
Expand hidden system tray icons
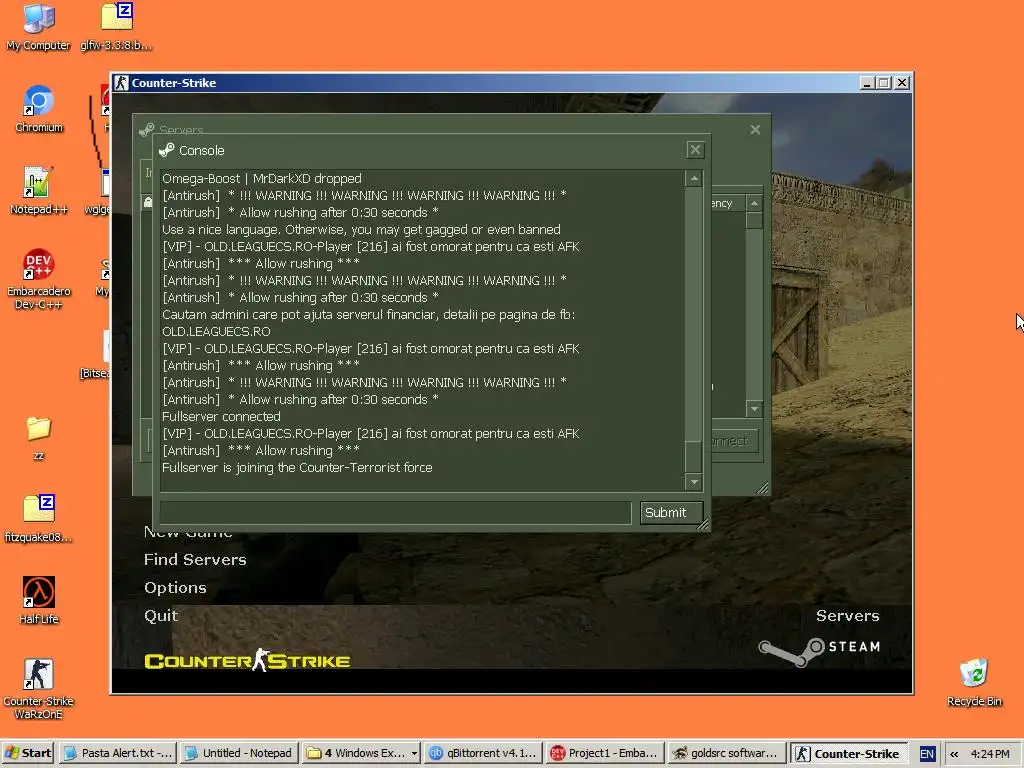click(x=954, y=754)
